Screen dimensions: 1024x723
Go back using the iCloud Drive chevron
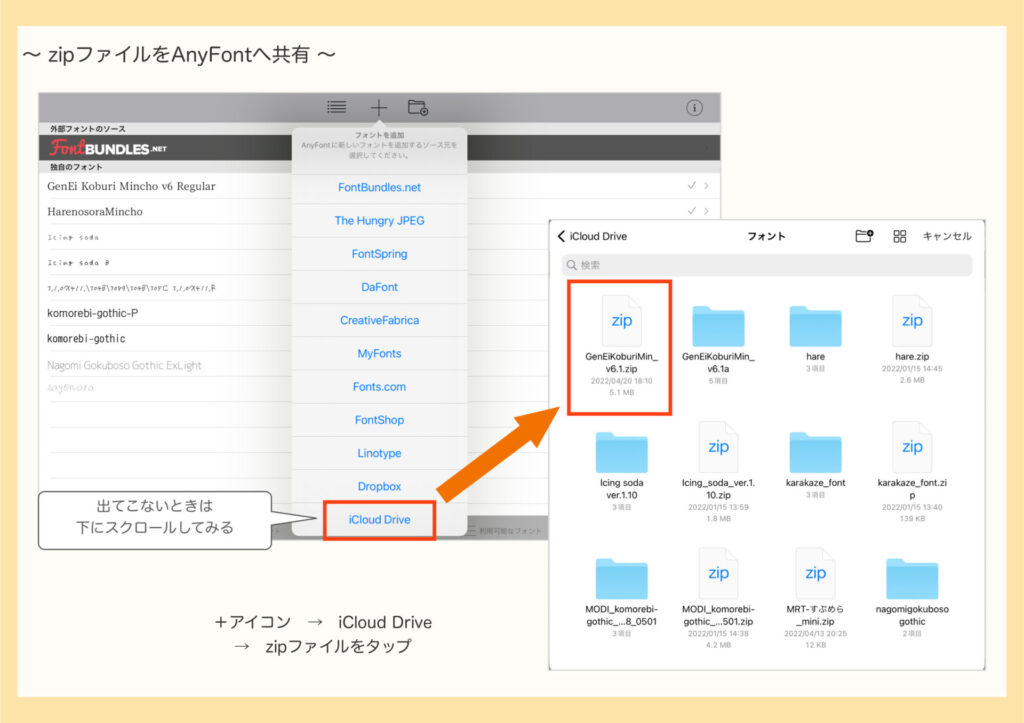[592, 236]
